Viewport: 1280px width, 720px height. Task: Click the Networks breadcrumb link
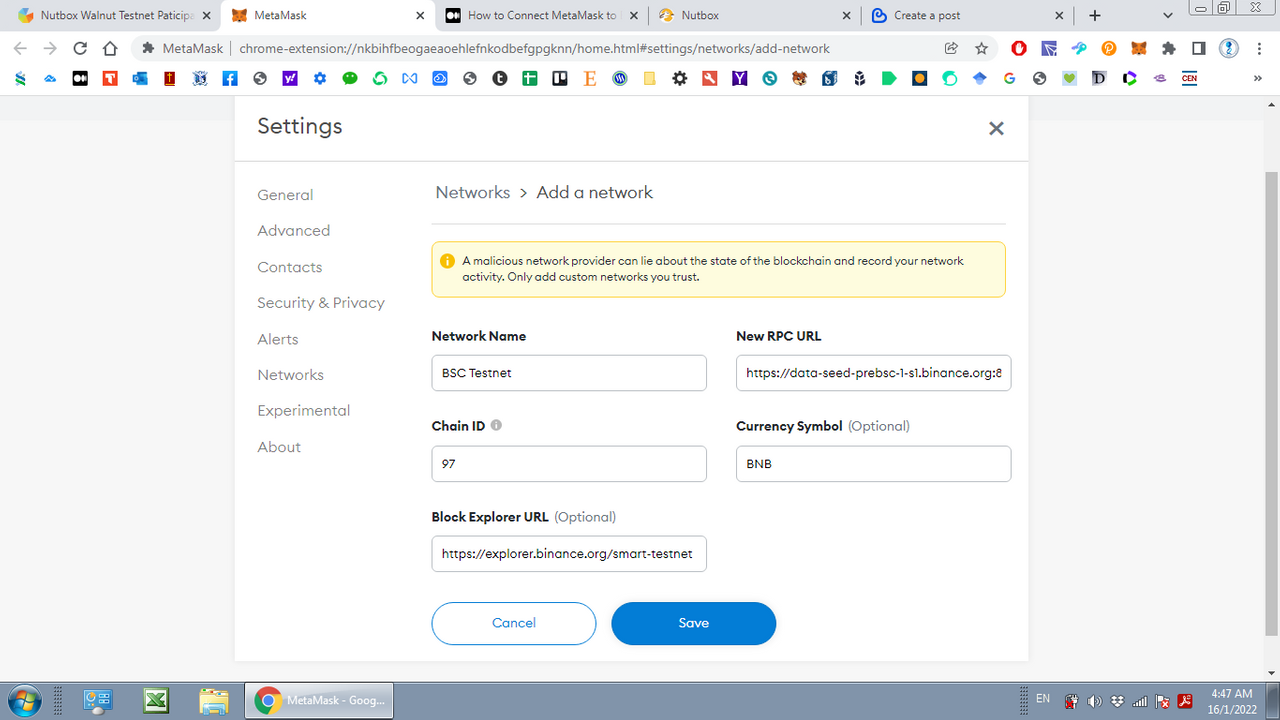tap(473, 192)
